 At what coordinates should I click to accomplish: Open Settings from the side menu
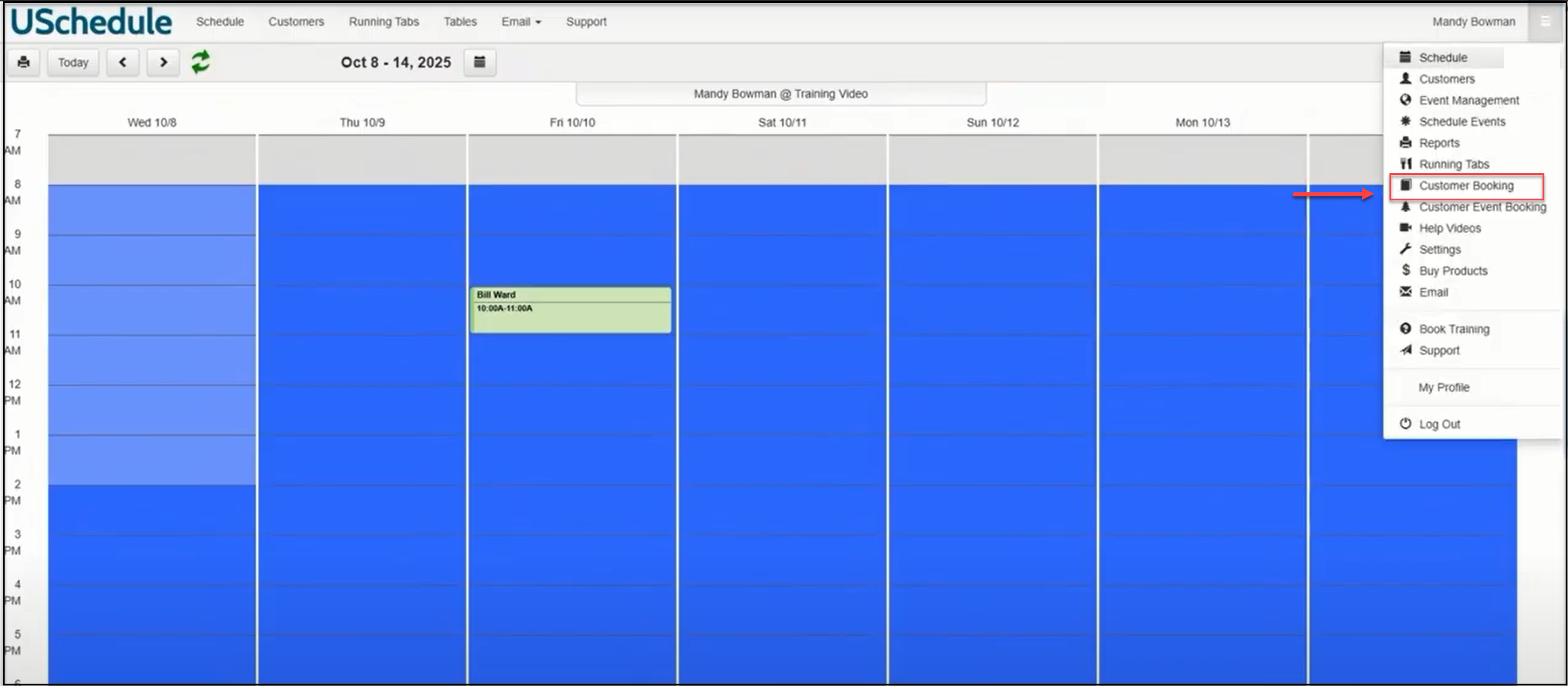coord(1440,249)
